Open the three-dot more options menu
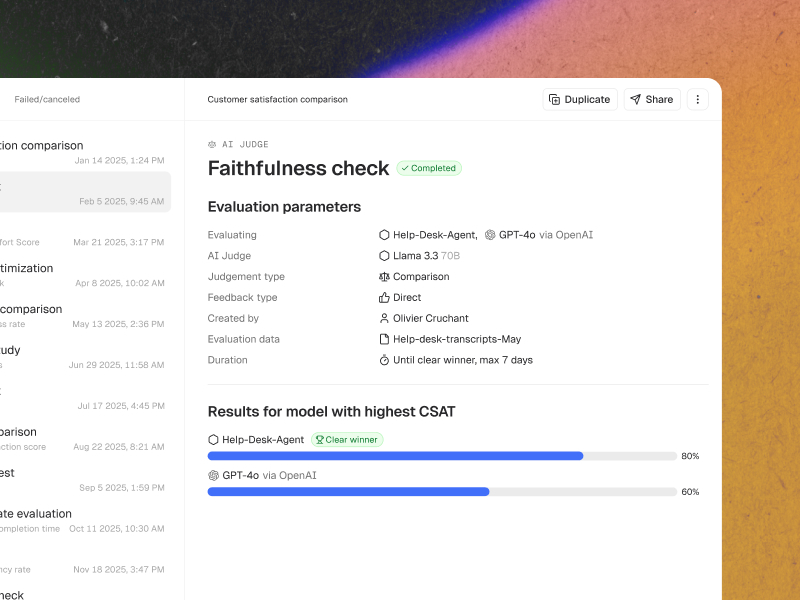This screenshot has width=800, height=600. point(697,99)
